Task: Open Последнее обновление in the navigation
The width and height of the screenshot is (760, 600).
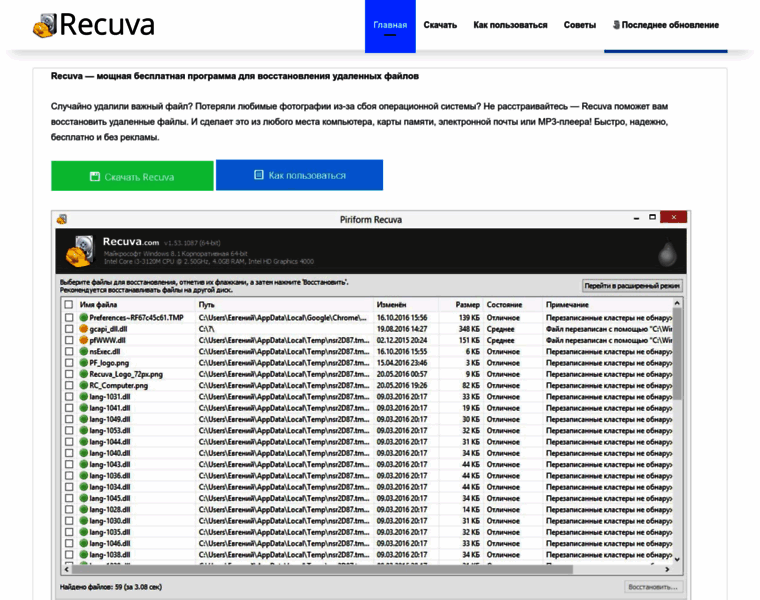Action: pyautogui.click(x=666, y=25)
